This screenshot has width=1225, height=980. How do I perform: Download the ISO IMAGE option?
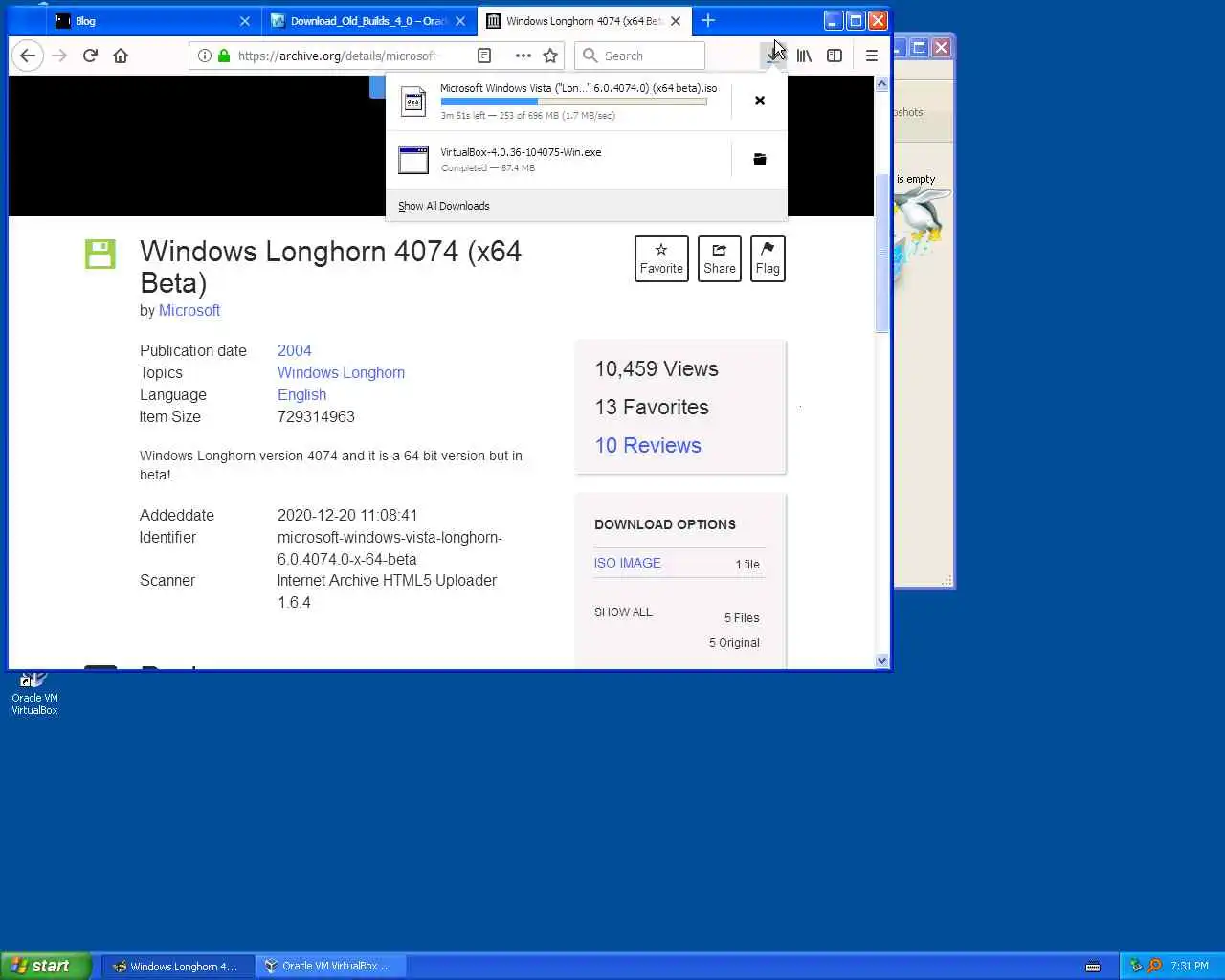(x=628, y=563)
